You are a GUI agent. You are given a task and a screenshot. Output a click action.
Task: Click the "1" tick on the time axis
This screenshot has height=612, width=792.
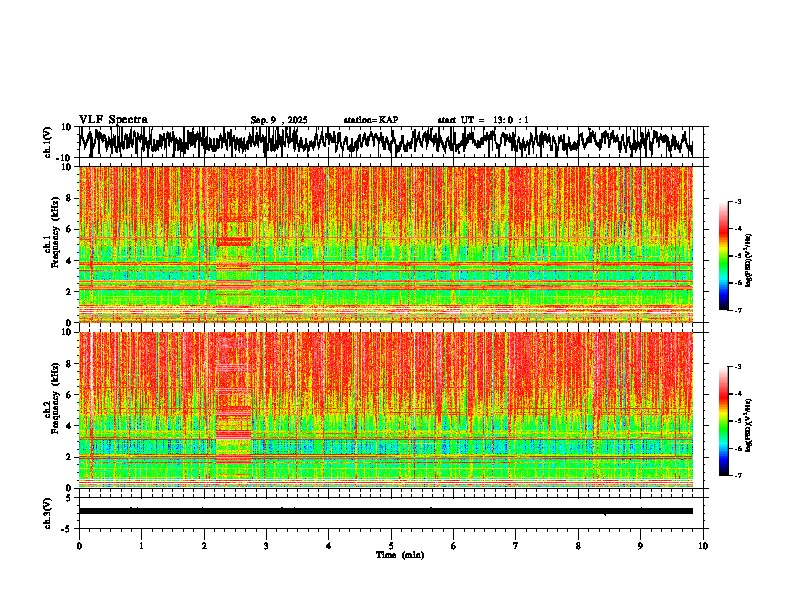(x=141, y=546)
